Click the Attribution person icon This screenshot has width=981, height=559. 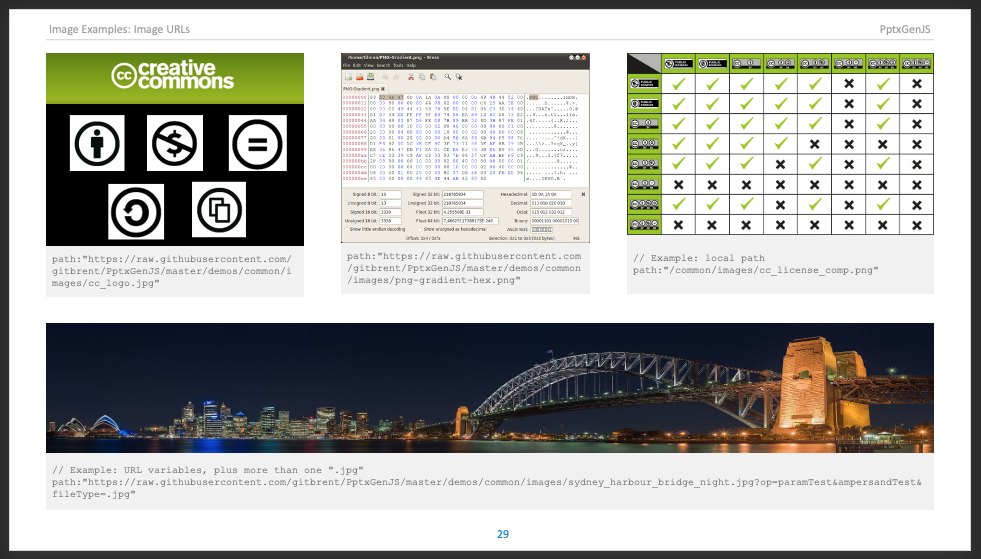(97, 143)
